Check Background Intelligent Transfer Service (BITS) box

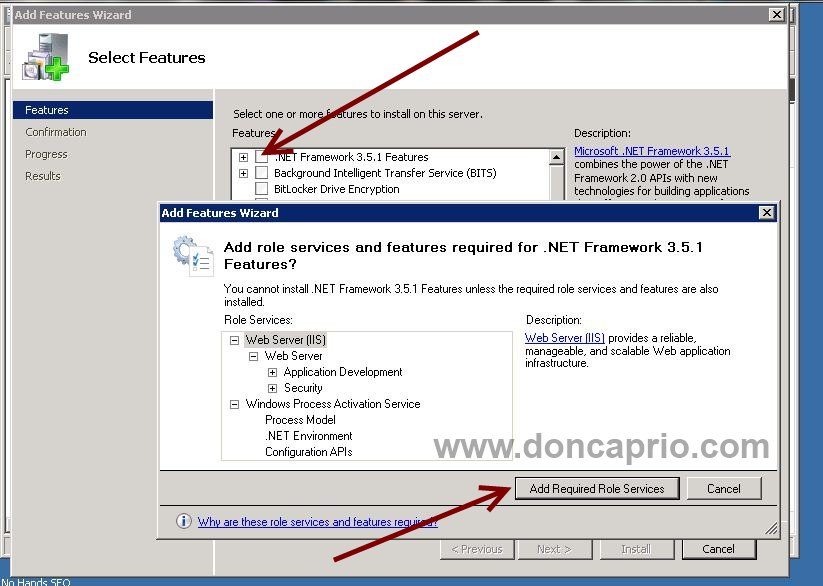[x=261, y=173]
